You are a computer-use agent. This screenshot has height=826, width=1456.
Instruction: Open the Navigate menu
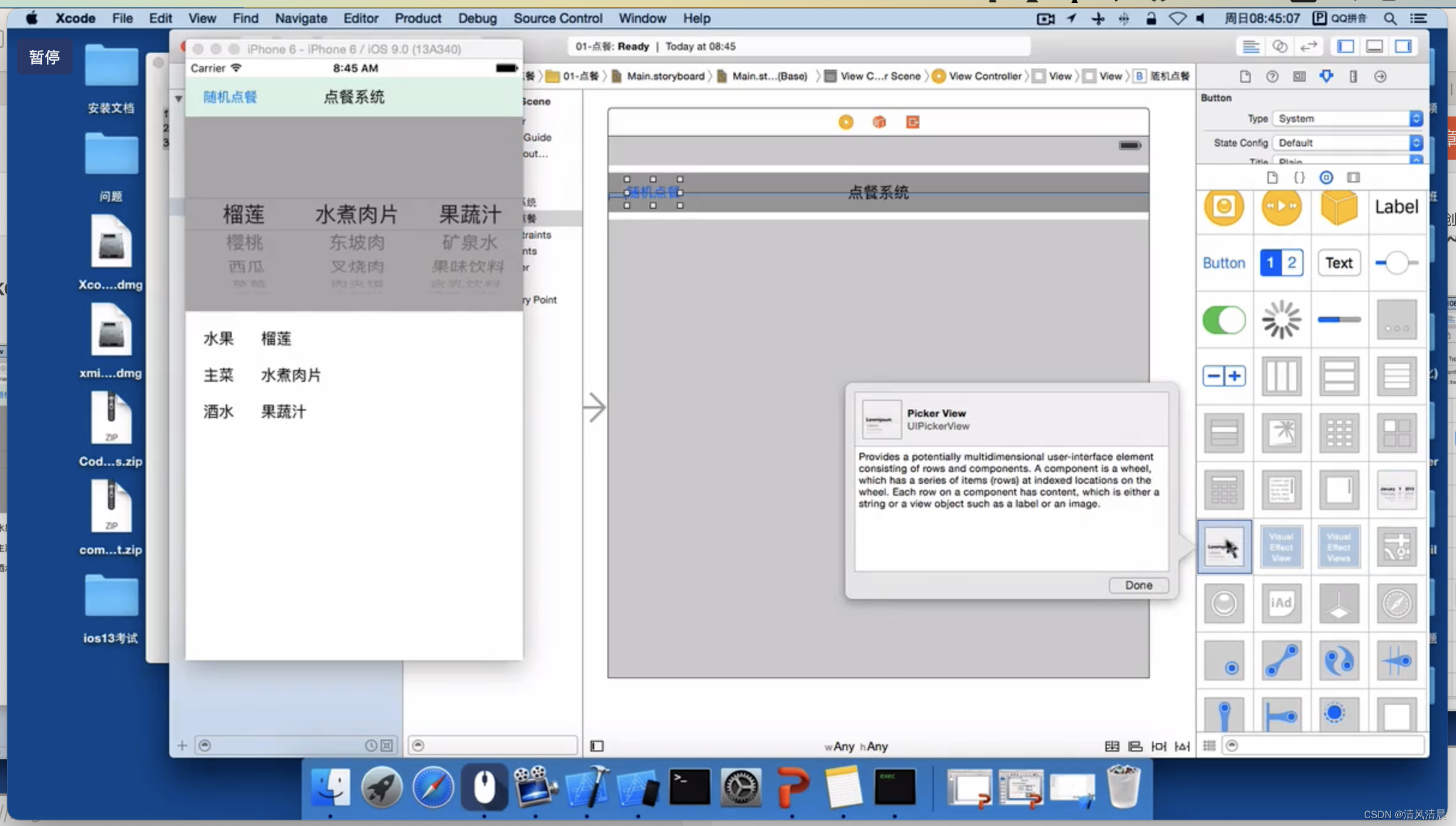301,18
